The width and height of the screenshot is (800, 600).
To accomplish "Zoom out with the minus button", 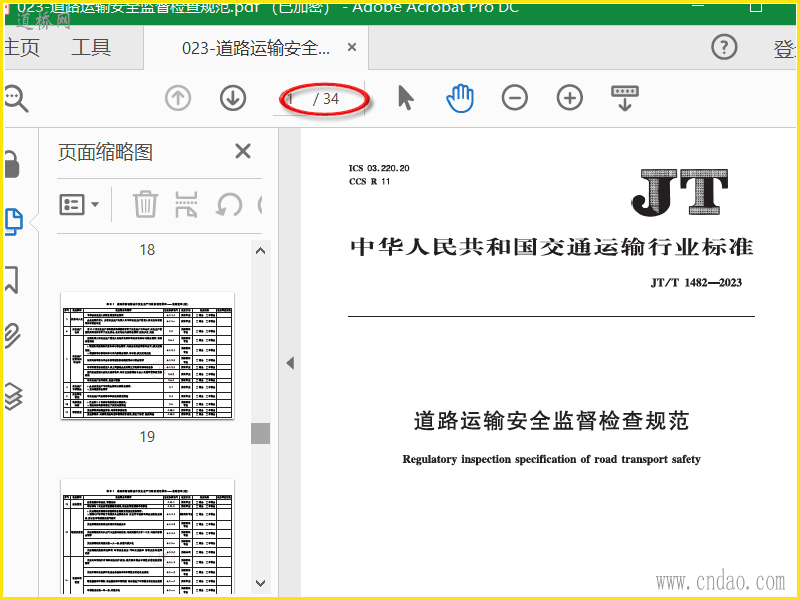I will tap(515, 98).
